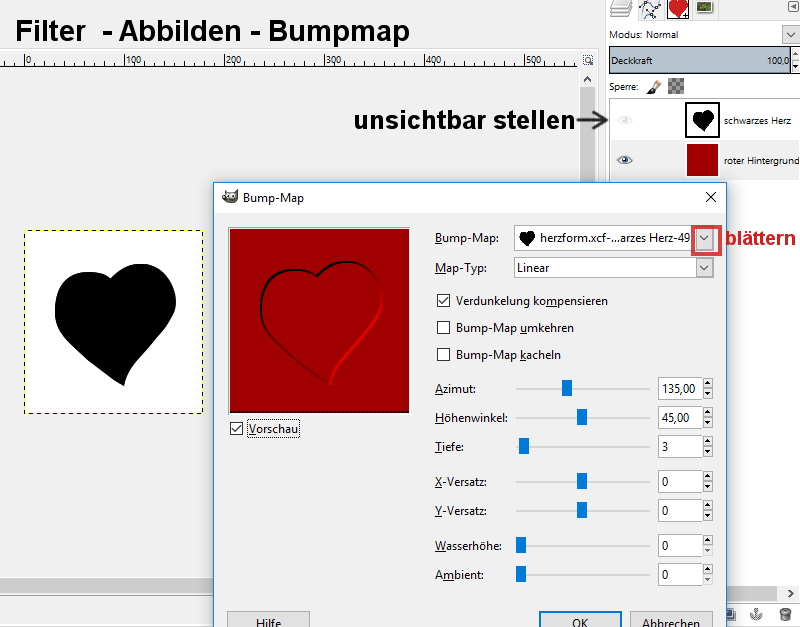
Task: Select the roter Hintergrund layer thumbnail
Action: point(702,160)
